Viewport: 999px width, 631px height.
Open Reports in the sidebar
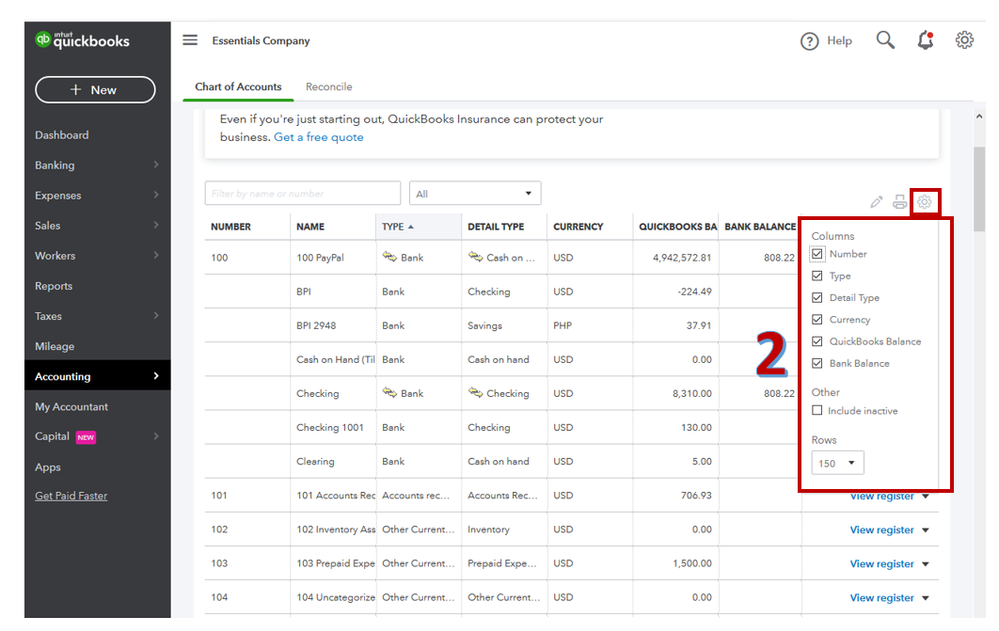pos(54,286)
